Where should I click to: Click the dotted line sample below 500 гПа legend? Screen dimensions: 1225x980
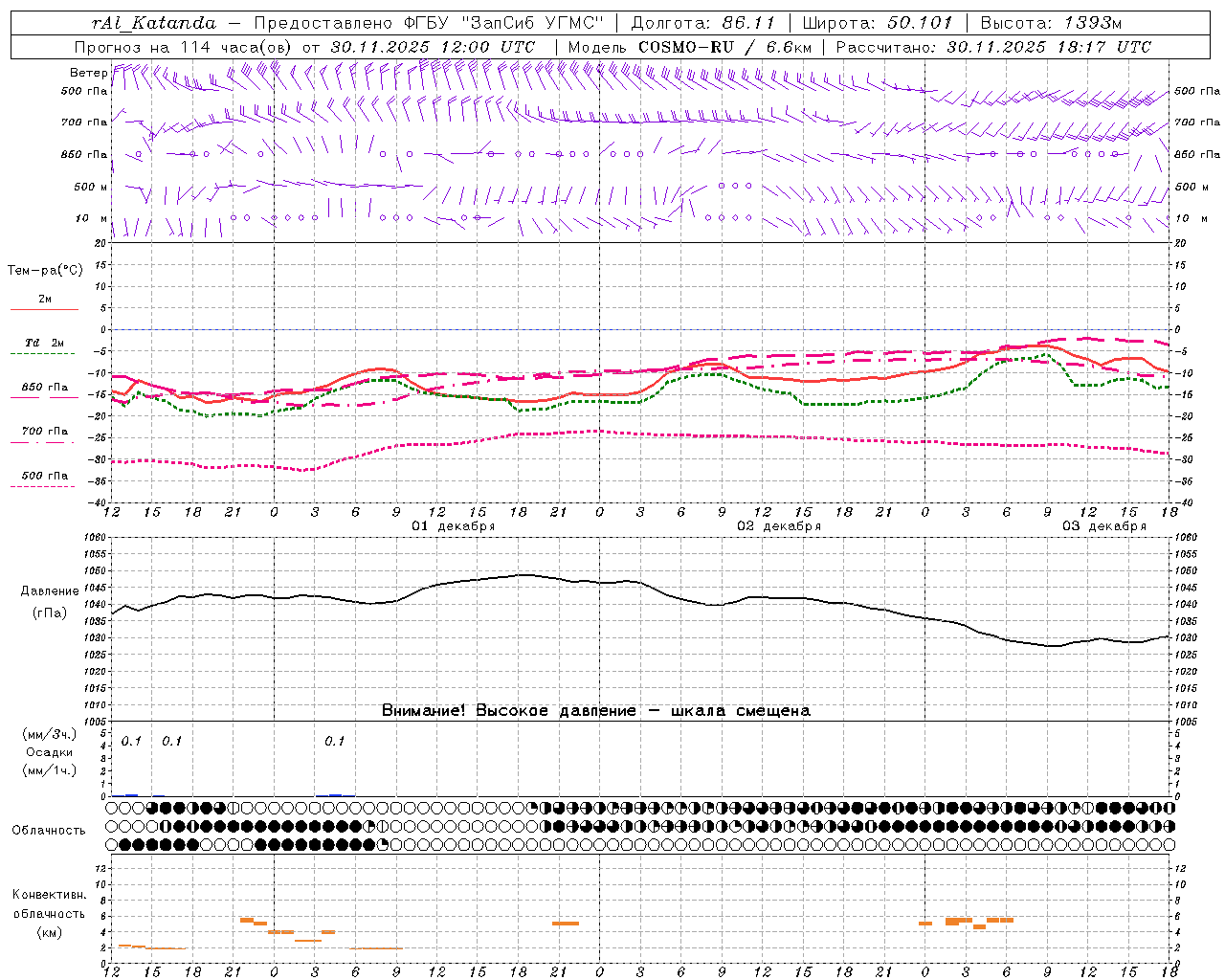pyautogui.click(x=43, y=486)
